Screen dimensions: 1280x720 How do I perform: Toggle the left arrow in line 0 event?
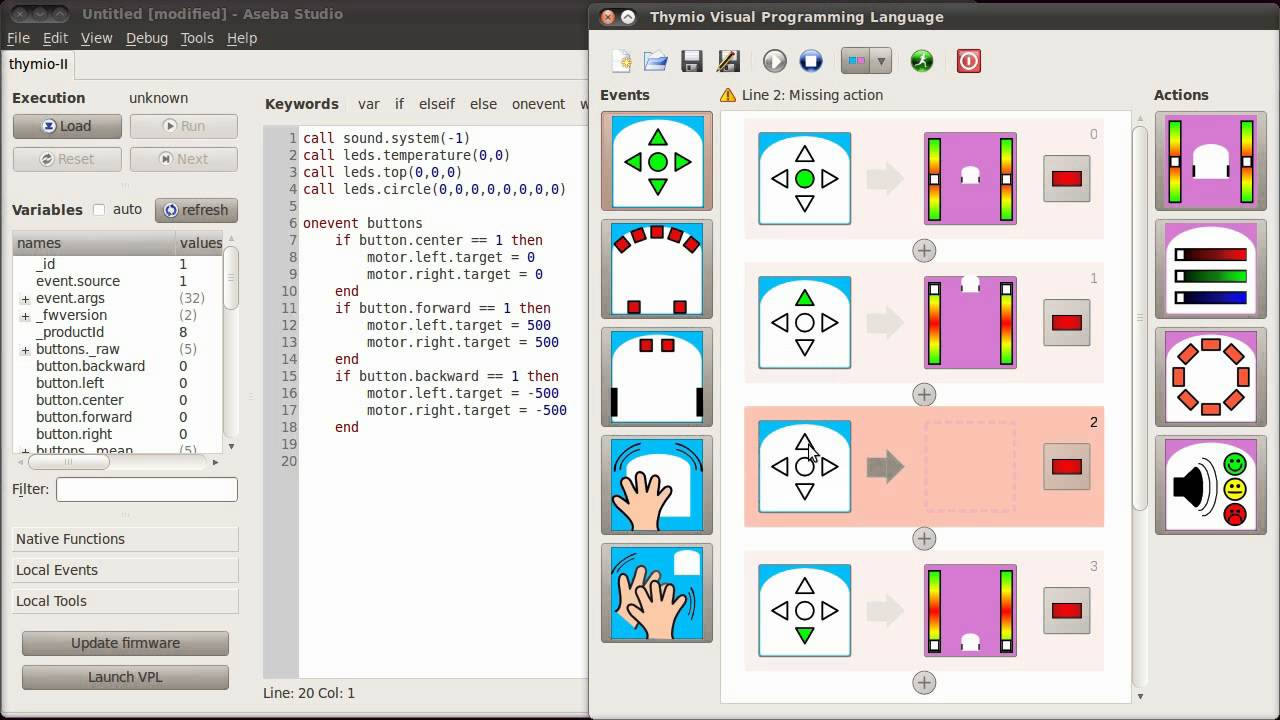[780, 179]
